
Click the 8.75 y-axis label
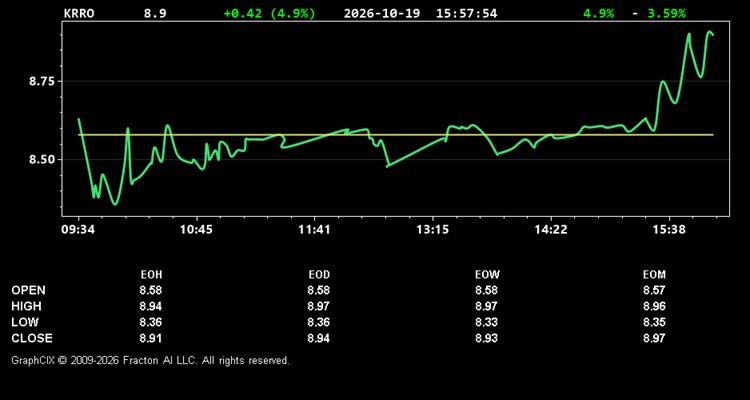[x=42, y=81]
